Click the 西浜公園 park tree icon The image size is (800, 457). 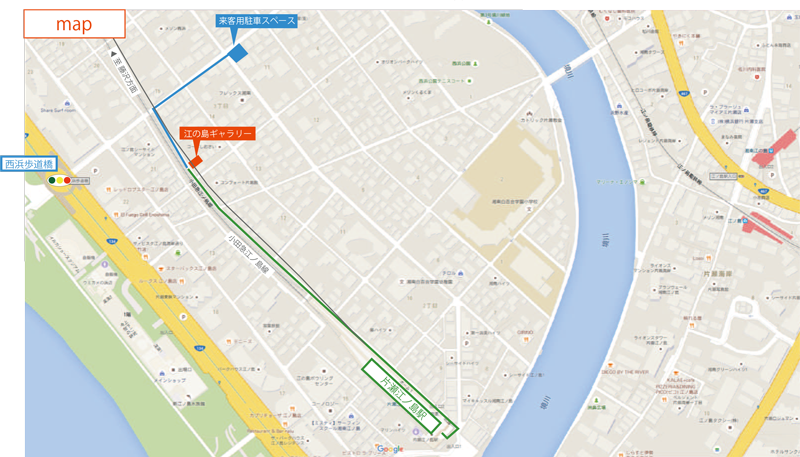coord(476,64)
